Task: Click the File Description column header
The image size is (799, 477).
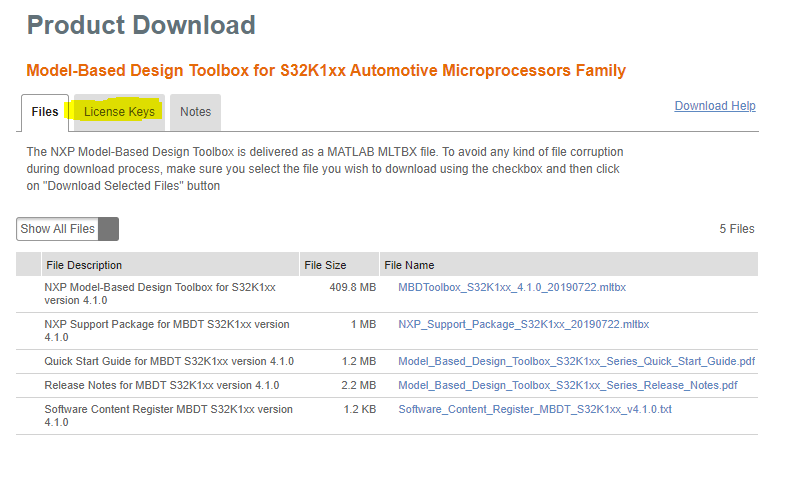Action: pyautogui.click(x=84, y=265)
